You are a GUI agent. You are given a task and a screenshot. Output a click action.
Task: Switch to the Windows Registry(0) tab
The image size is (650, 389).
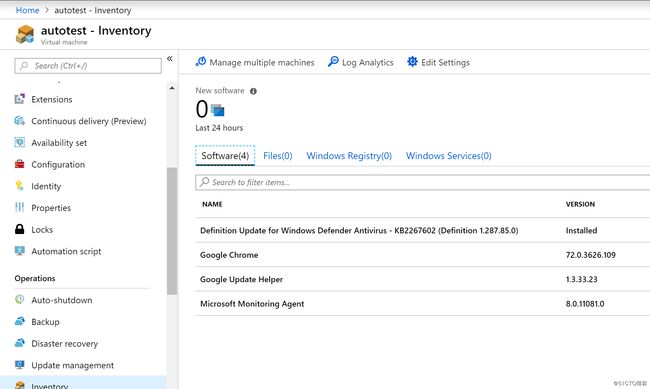click(349, 156)
